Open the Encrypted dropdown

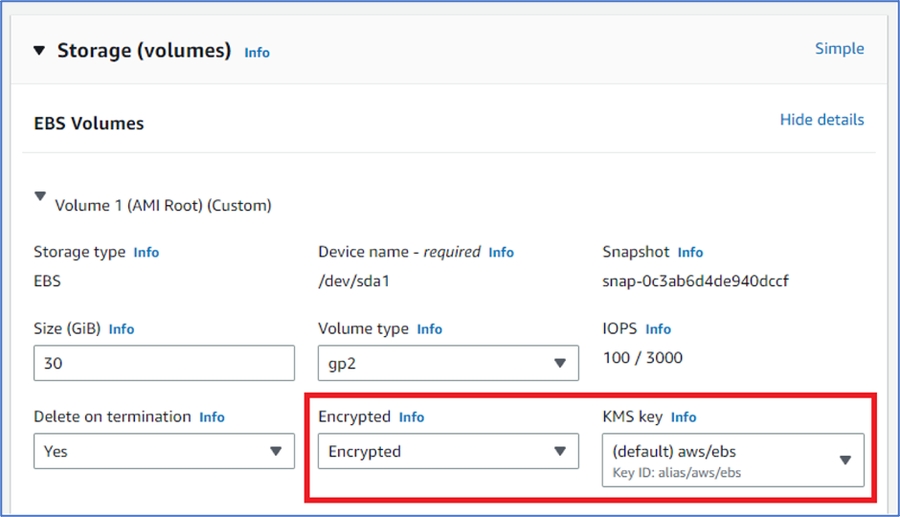(448, 451)
